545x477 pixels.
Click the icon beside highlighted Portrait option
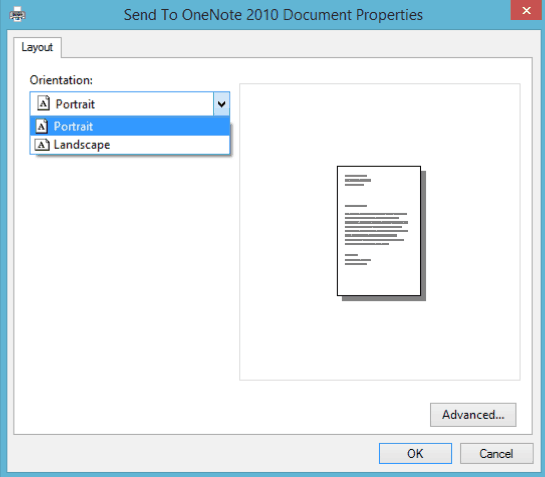point(42,126)
